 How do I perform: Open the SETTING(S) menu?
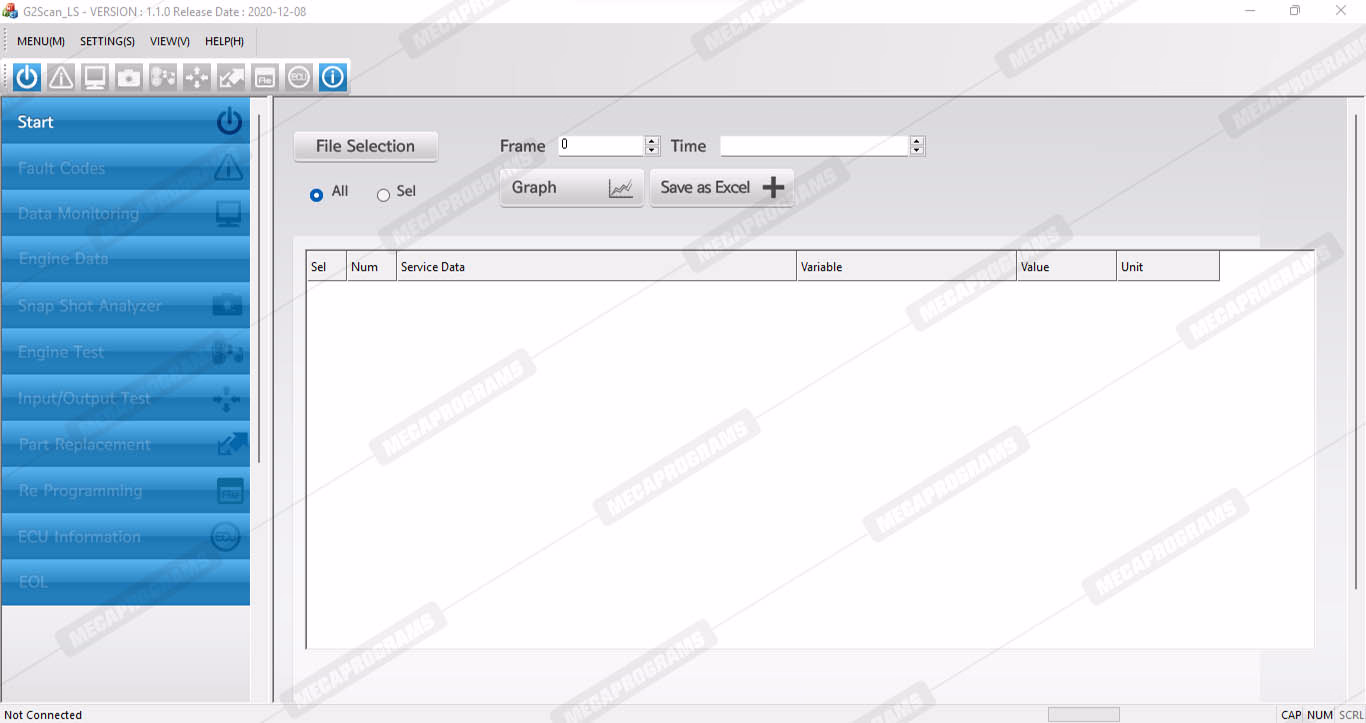click(107, 41)
